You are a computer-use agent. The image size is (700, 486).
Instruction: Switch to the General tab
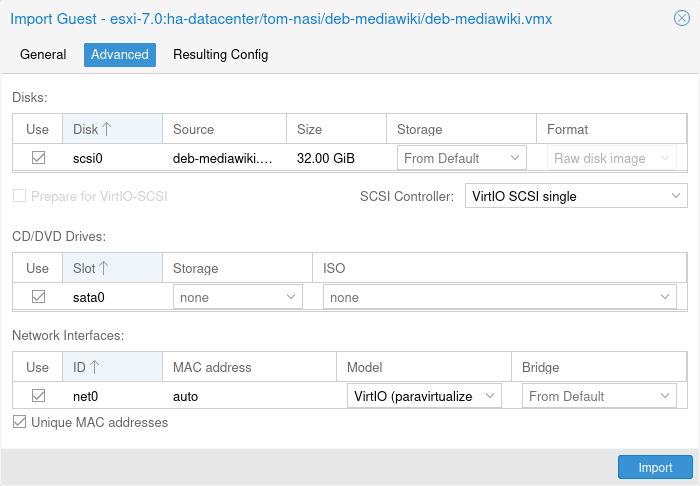pos(43,55)
